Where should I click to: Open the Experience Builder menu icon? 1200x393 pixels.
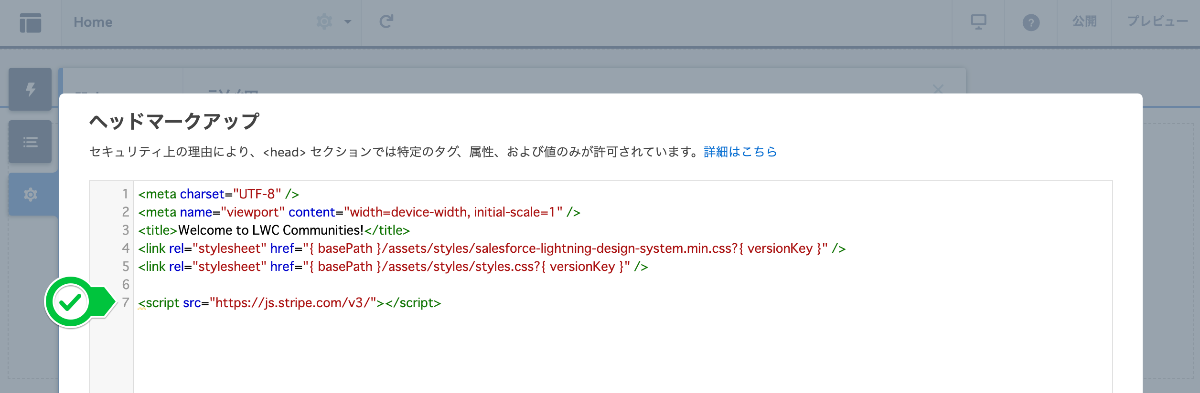[x=30, y=22]
